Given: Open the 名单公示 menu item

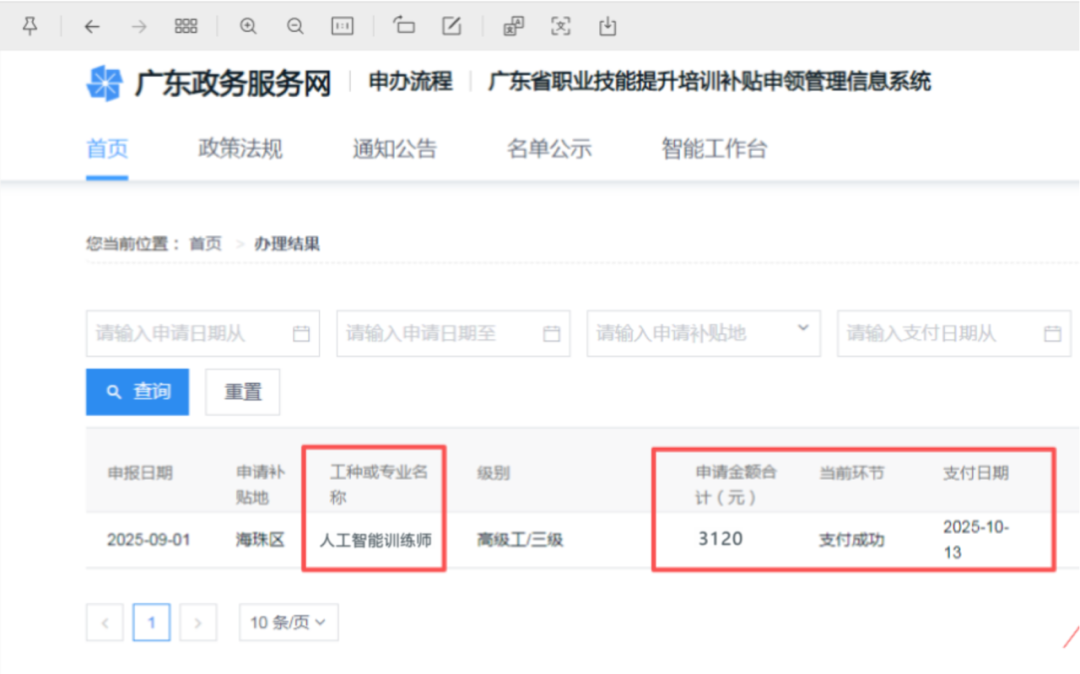Looking at the screenshot, I should (550, 148).
